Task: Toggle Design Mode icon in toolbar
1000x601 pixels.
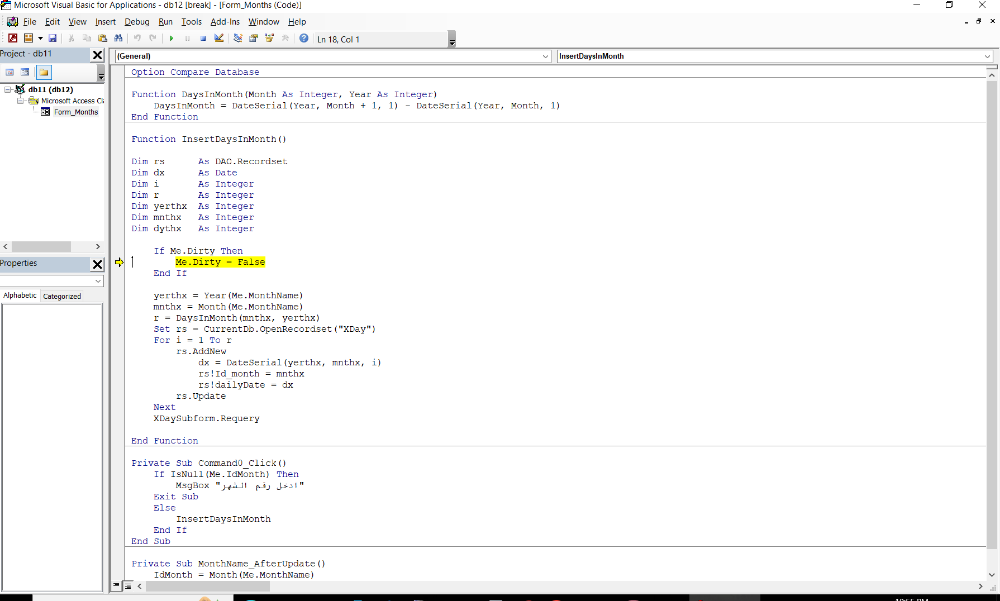Action: coord(219,39)
